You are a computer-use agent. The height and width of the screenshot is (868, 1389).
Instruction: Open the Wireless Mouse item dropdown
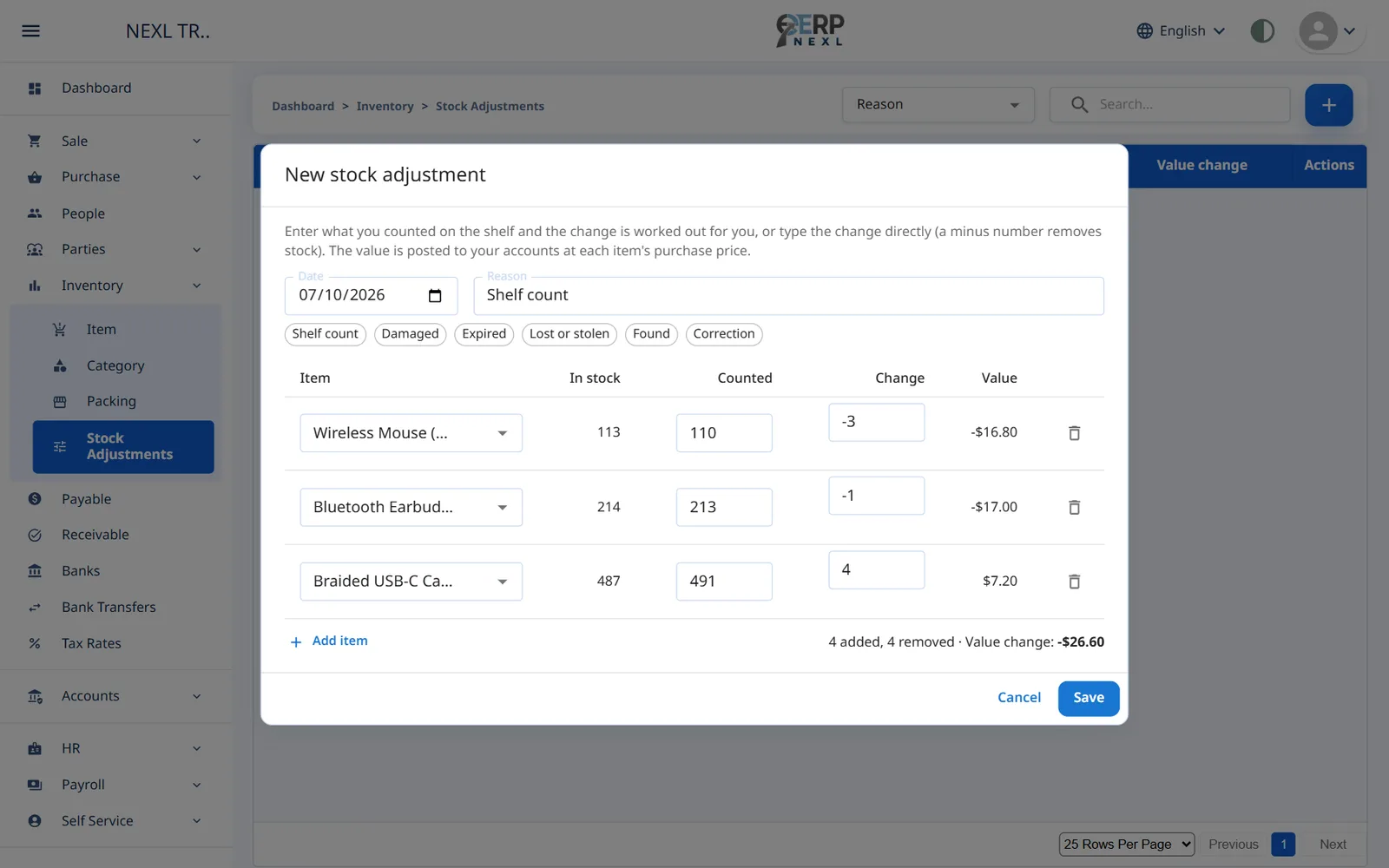pyautogui.click(x=411, y=433)
